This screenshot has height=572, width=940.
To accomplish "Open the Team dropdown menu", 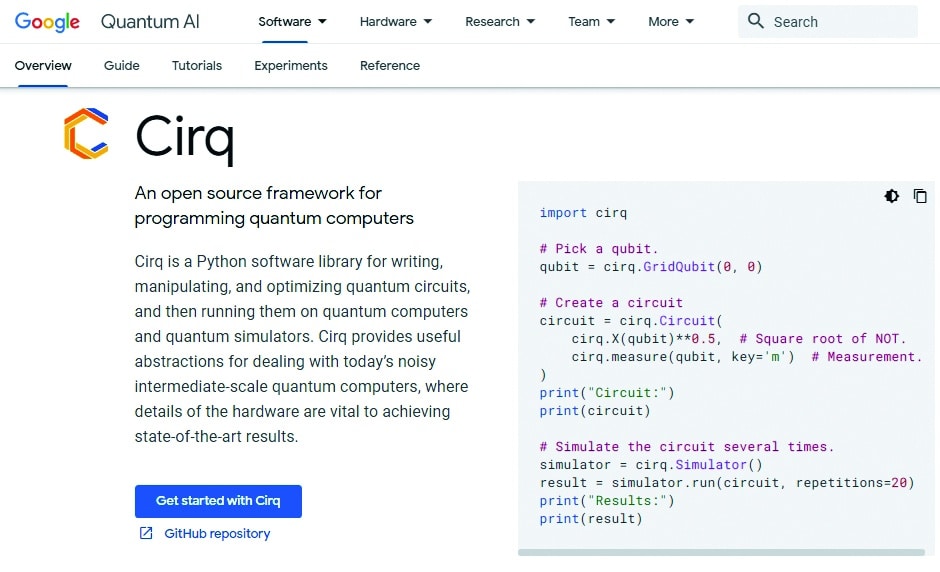I will tap(591, 21).
